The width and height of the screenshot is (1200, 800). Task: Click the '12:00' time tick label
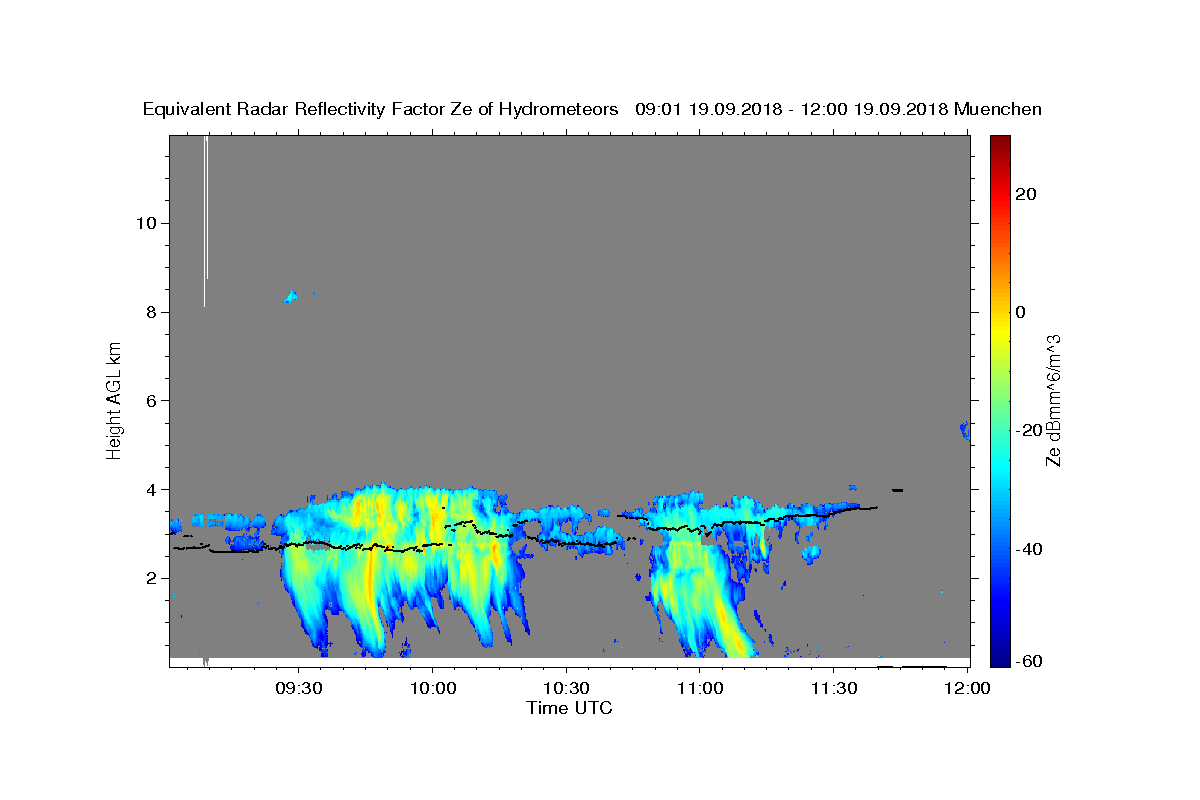[x=967, y=688]
